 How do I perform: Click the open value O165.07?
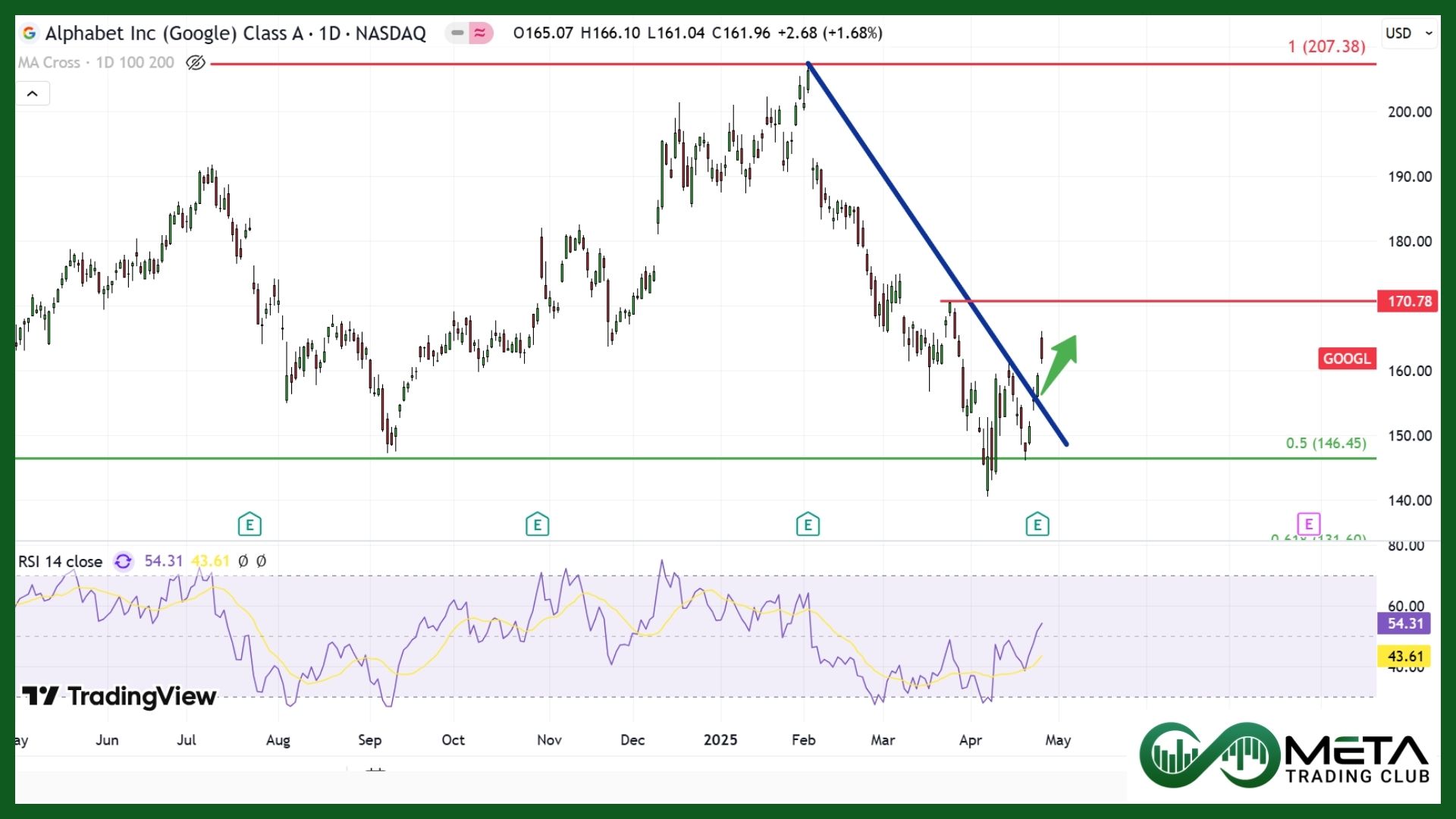[x=543, y=33]
